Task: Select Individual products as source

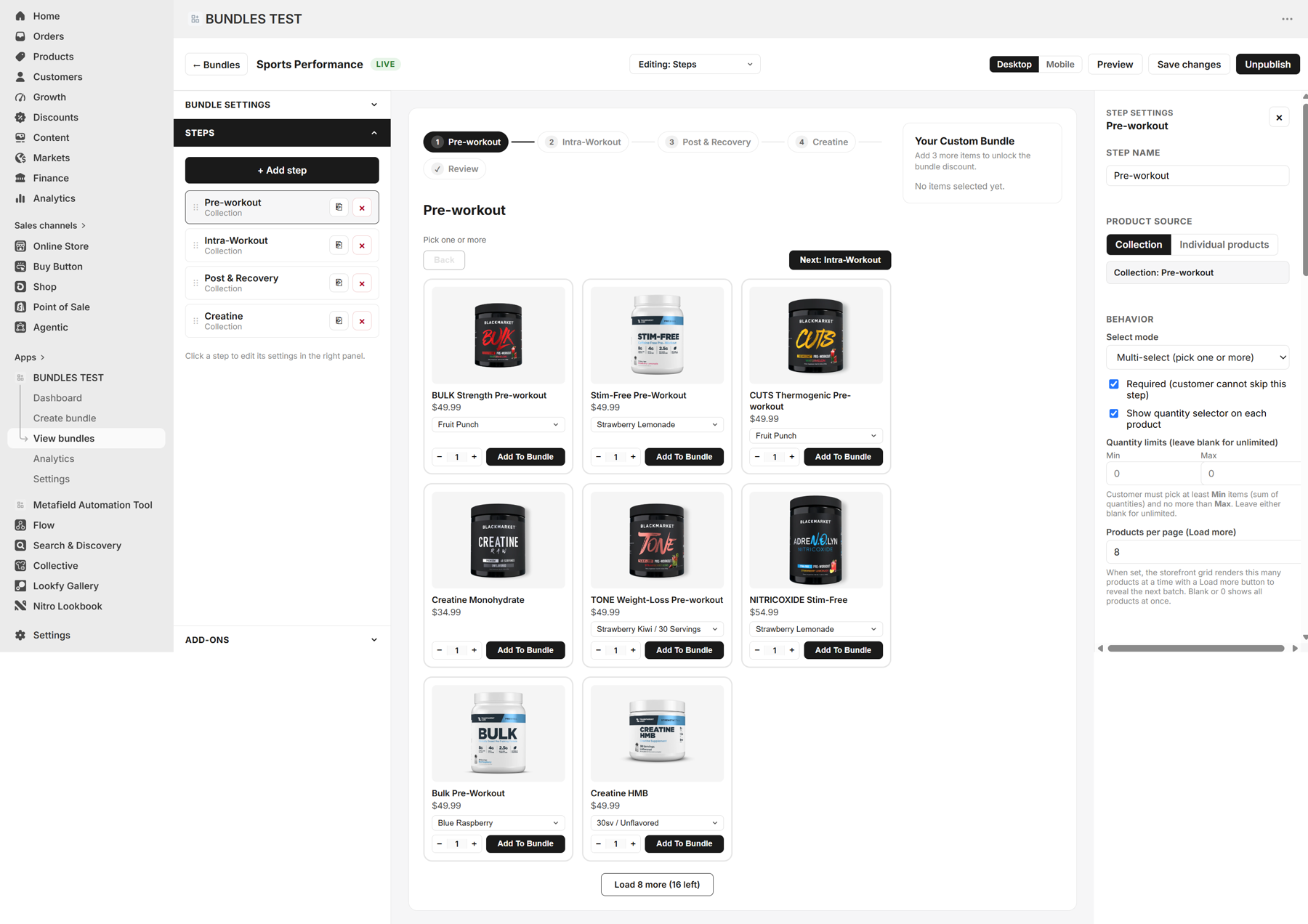Action: pyautogui.click(x=1224, y=245)
